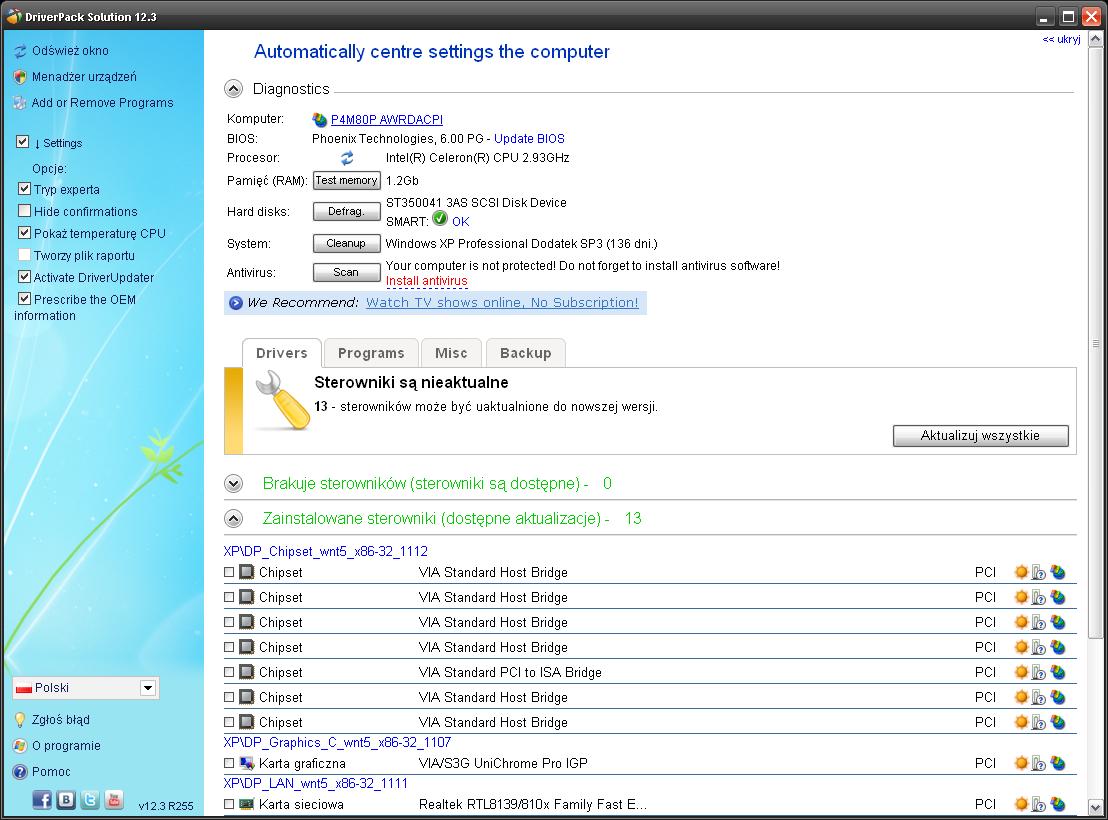The height and width of the screenshot is (820, 1108).
Task: Check the VIA/S3G UniChrome Pro IGP driver
Action: [x=229, y=763]
